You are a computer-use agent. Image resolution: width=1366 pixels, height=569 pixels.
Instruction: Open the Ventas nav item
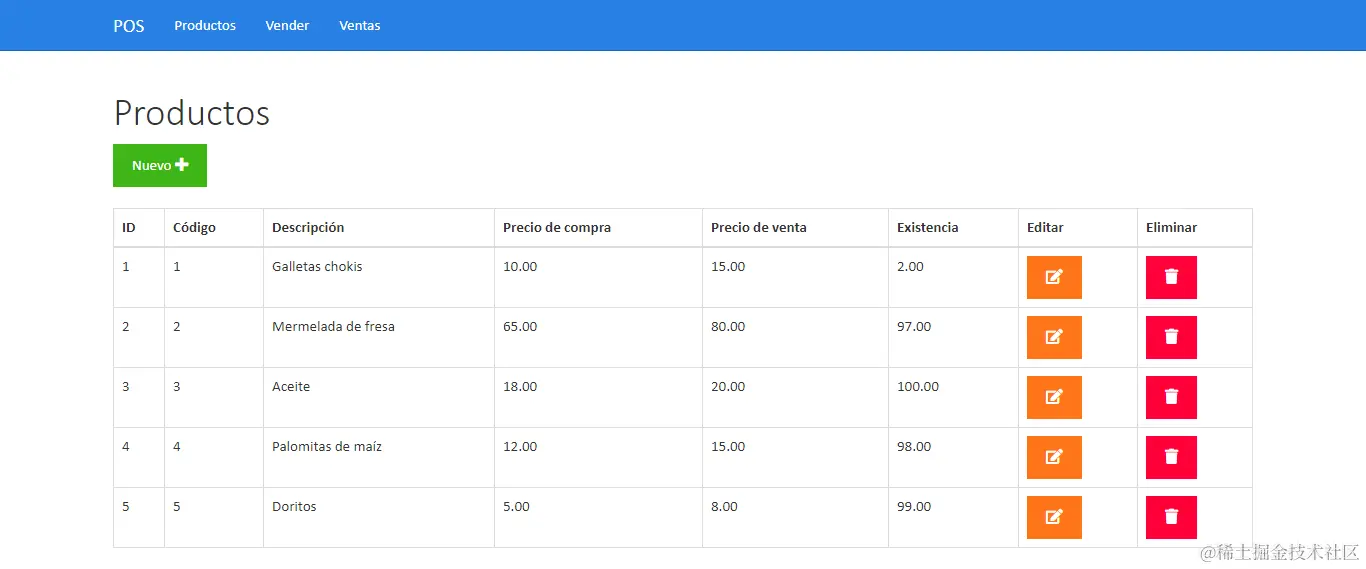click(x=360, y=26)
